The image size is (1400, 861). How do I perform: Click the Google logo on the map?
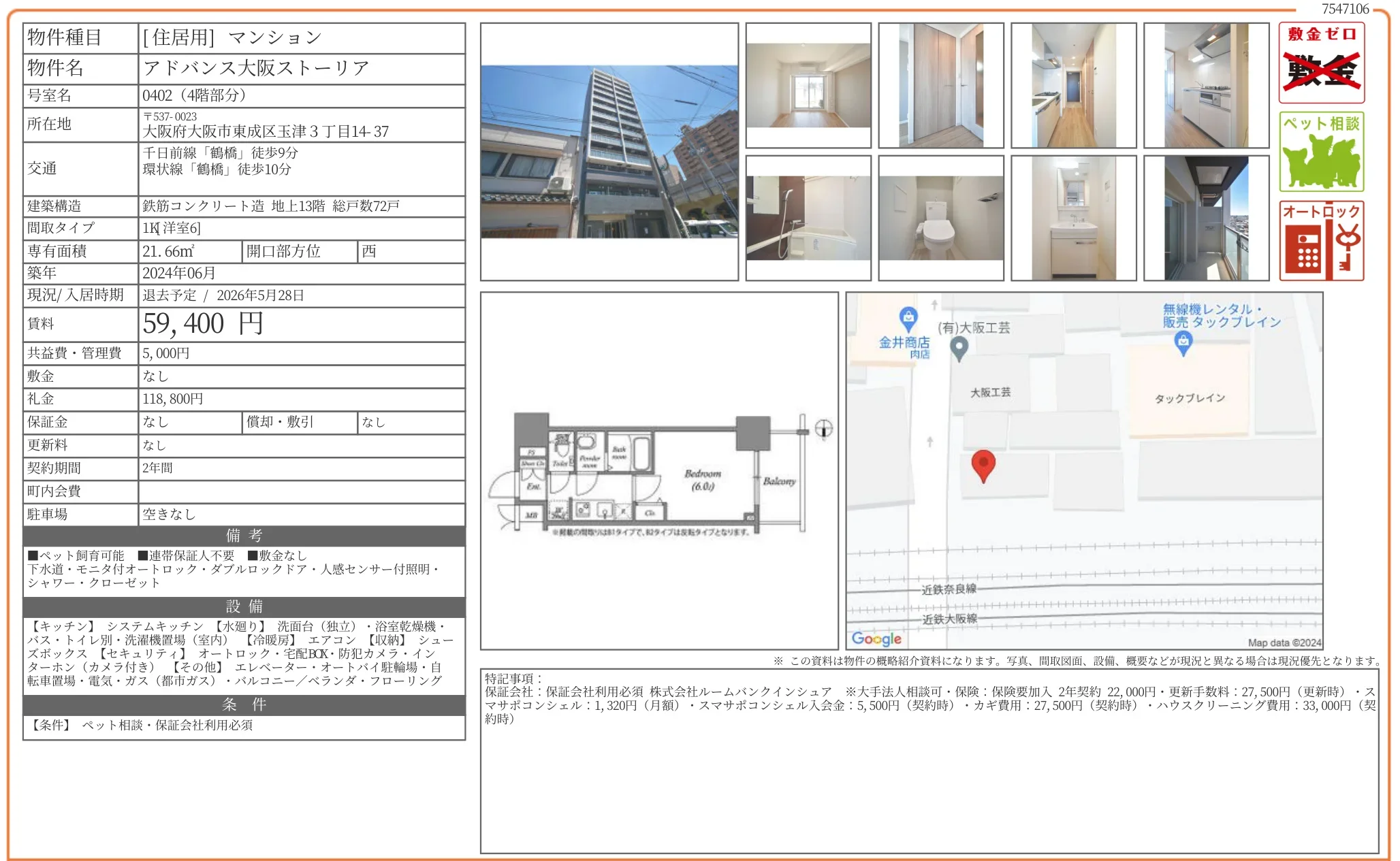click(x=876, y=638)
